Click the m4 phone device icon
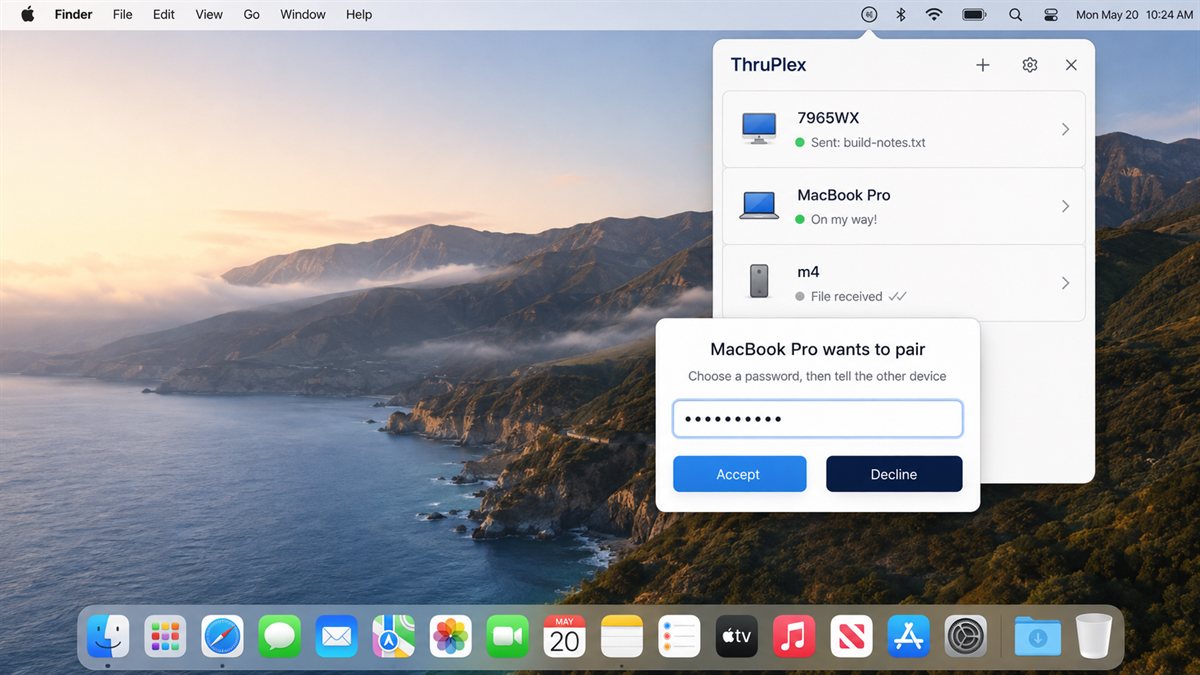Screen dimensions: 1200x675 759,282
